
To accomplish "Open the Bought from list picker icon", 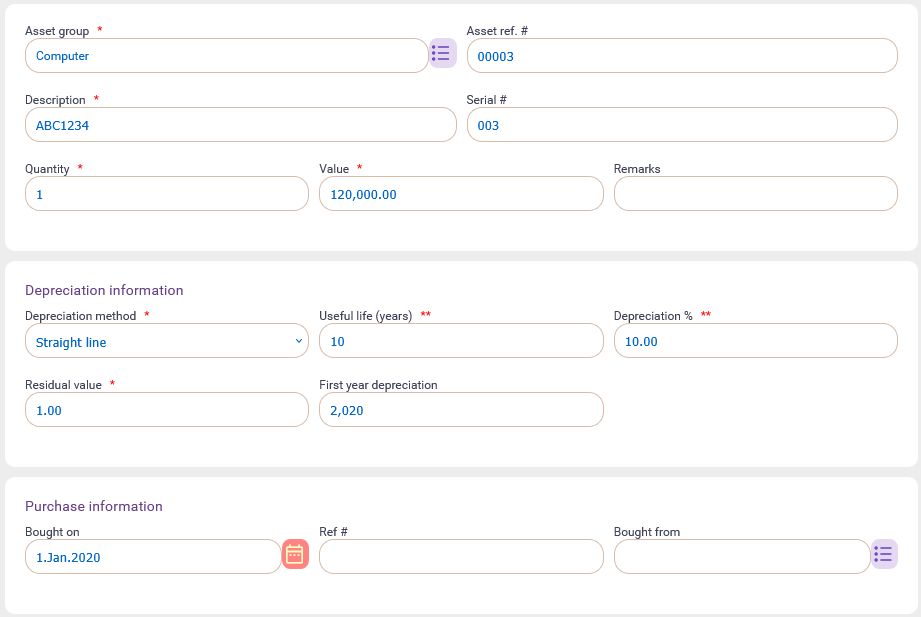I will click(x=884, y=554).
